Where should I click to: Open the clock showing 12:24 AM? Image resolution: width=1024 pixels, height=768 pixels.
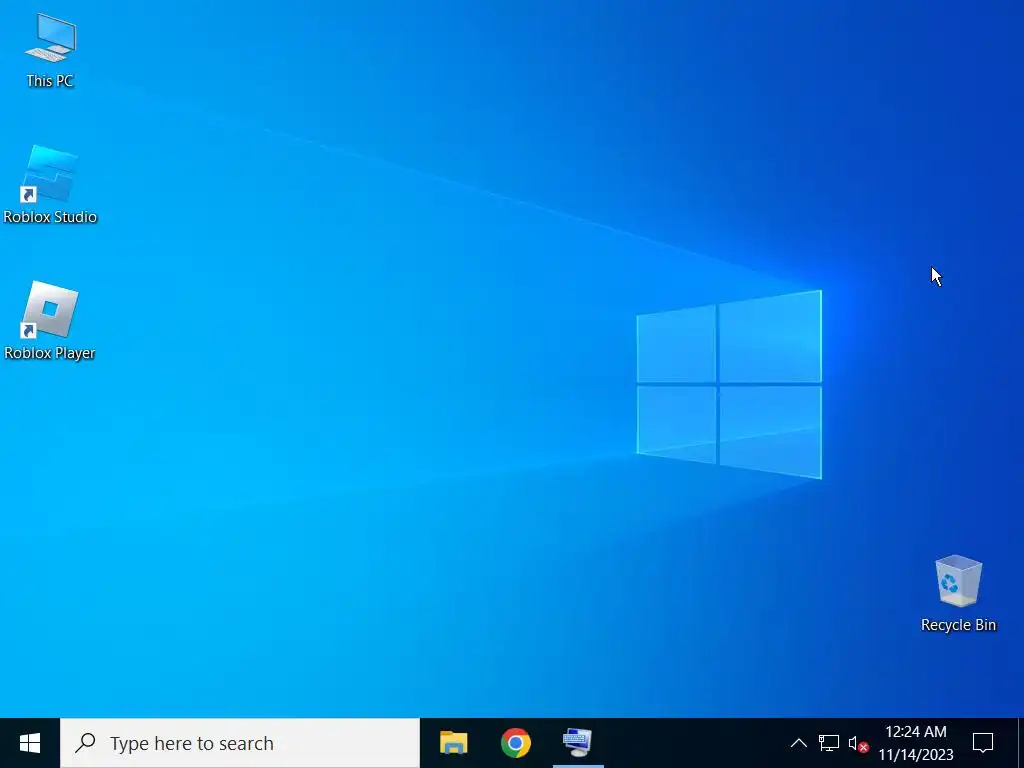[x=916, y=743]
